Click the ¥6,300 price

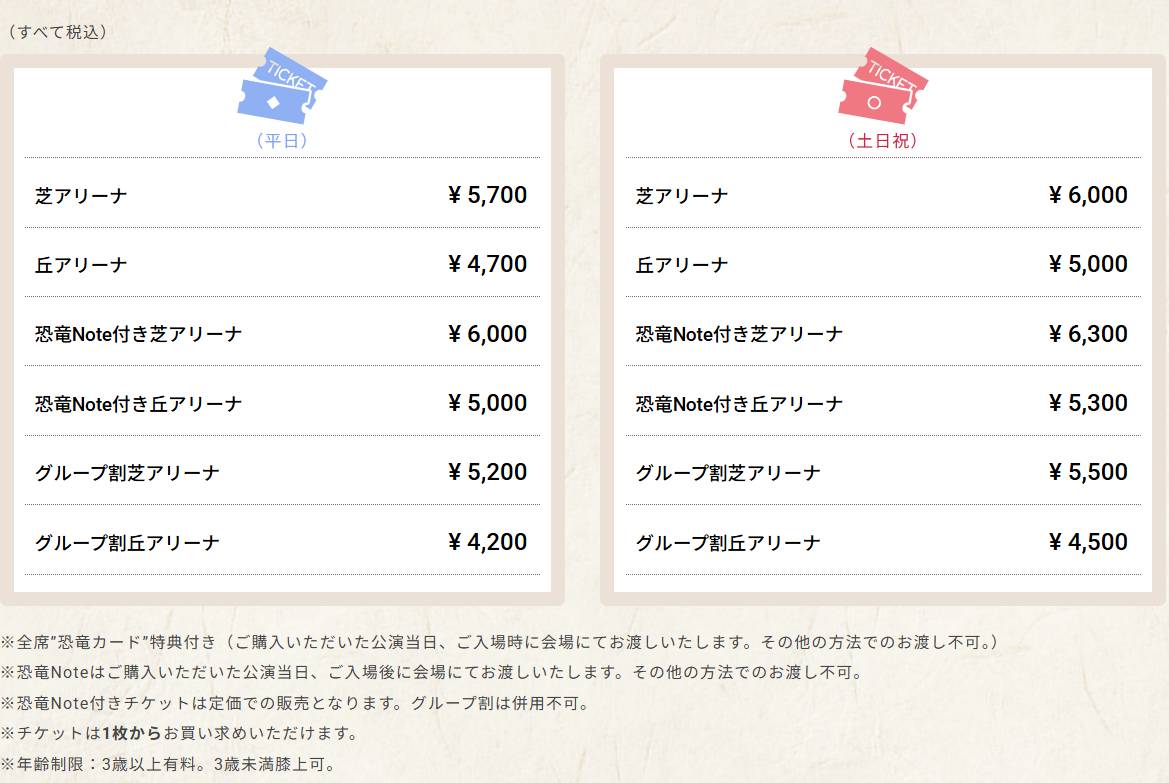point(1088,334)
